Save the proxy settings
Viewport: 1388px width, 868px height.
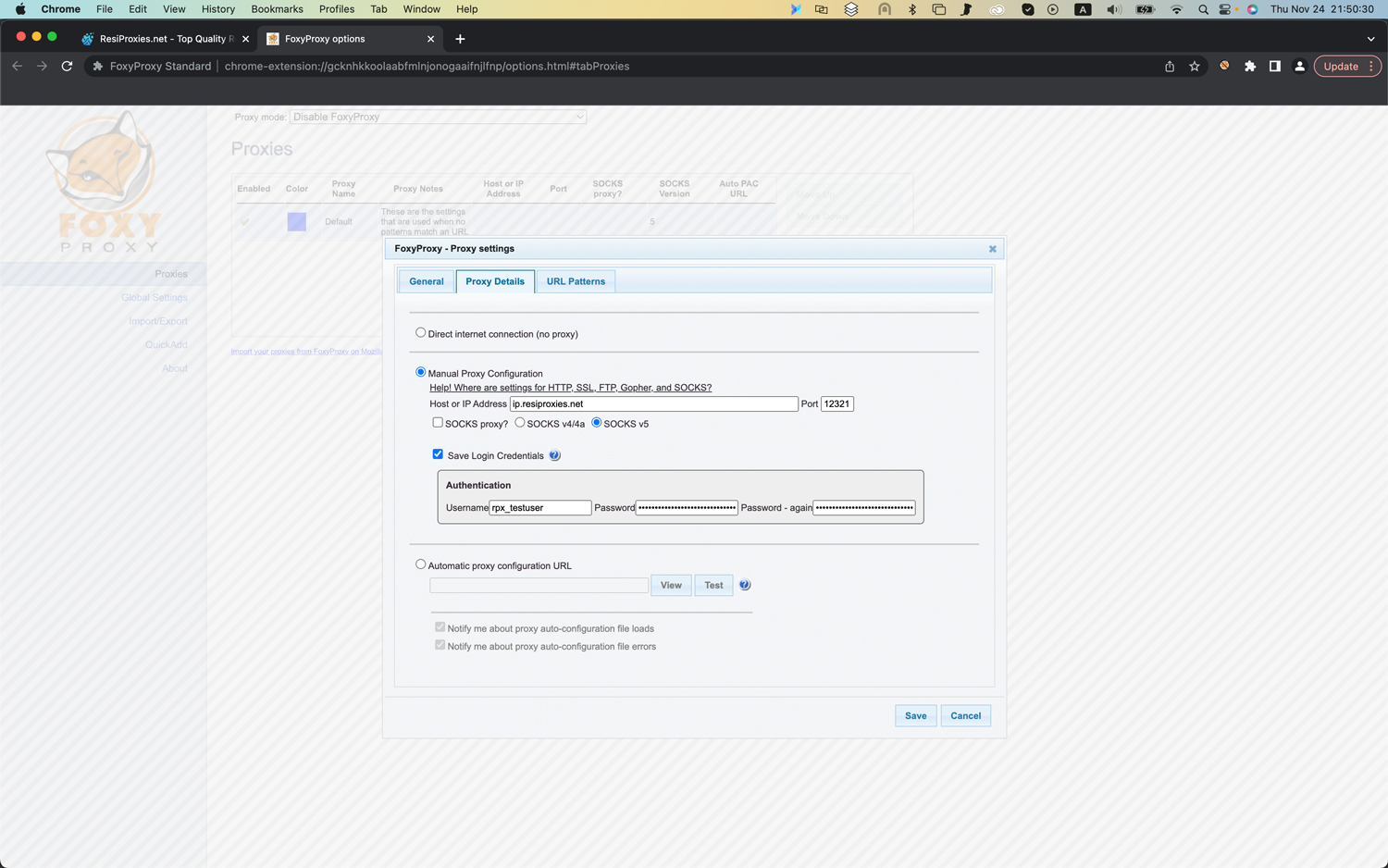pyautogui.click(x=916, y=715)
